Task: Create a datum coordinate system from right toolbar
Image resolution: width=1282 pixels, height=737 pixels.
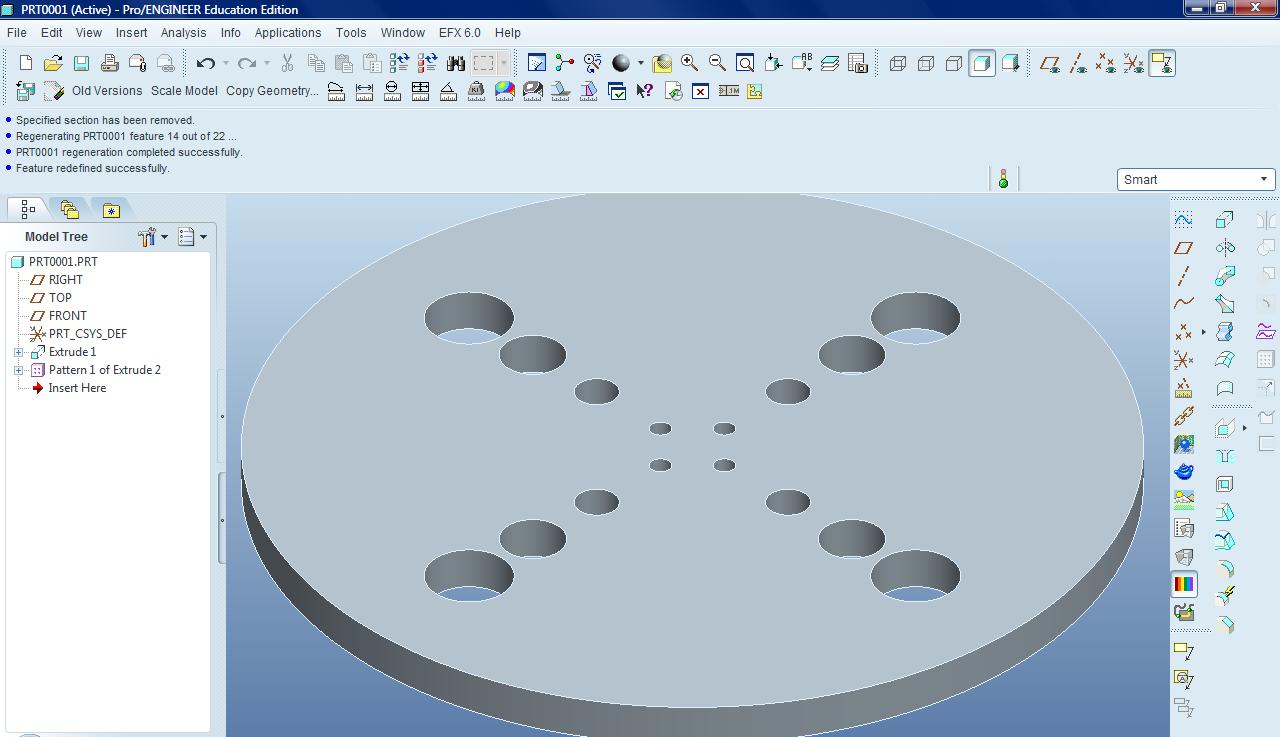Action: 1184,360
